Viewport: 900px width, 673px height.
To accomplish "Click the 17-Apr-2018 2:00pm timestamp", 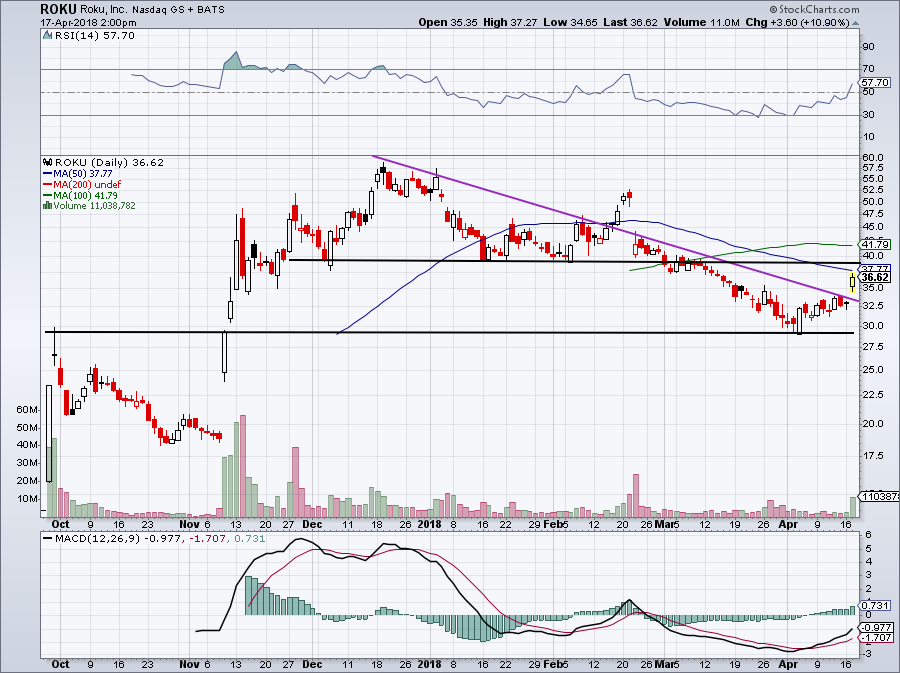I will [x=88, y=22].
